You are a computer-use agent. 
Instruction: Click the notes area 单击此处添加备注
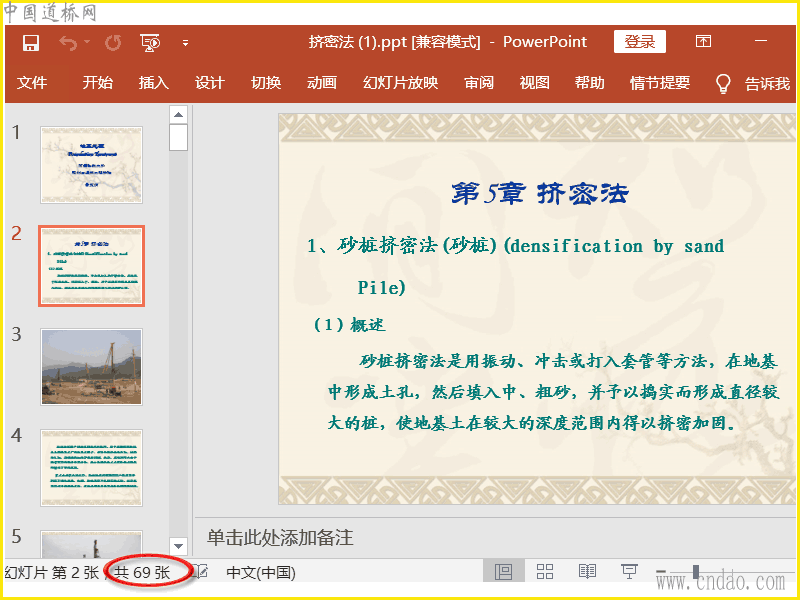(x=280, y=537)
